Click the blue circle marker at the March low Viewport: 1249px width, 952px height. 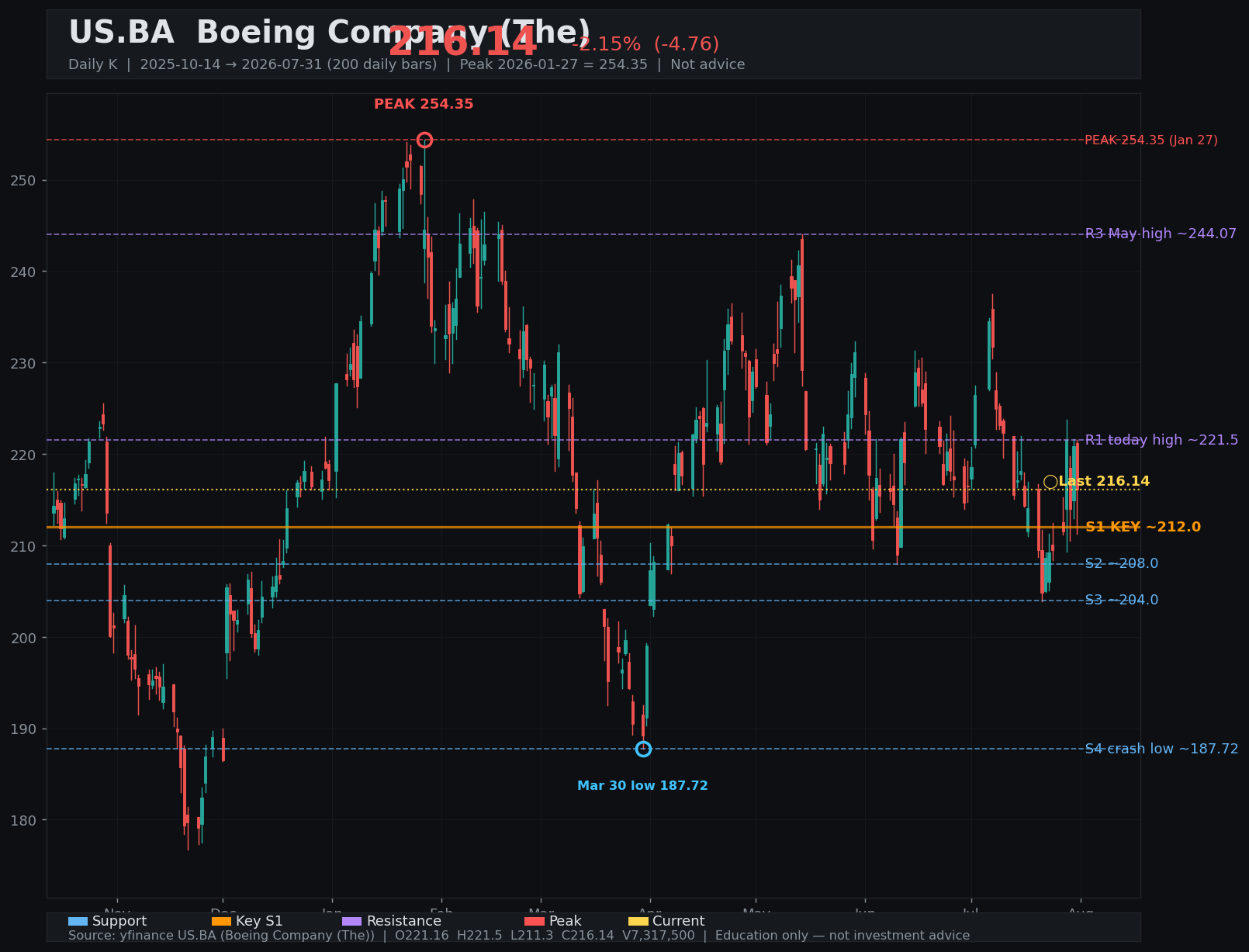pyautogui.click(x=643, y=749)
